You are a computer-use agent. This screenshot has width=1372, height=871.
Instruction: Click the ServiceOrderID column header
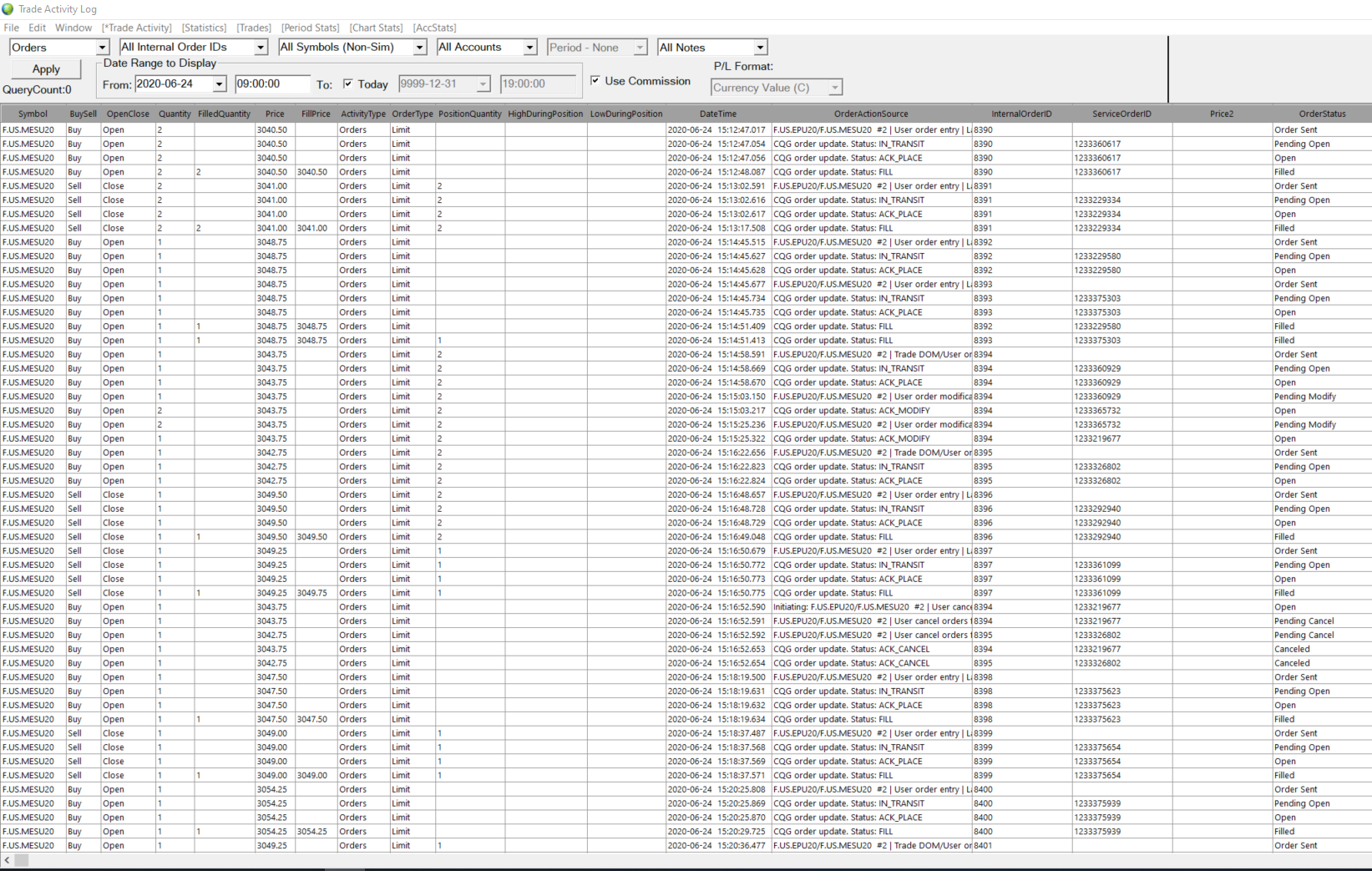[1121, 114]
